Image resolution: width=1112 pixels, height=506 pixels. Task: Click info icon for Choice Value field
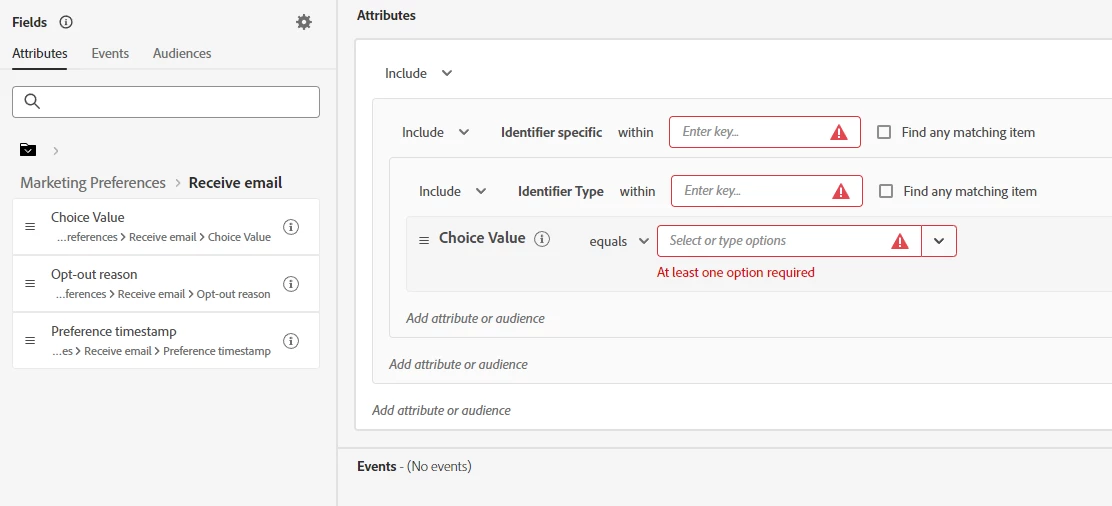[x=291, y=227]
